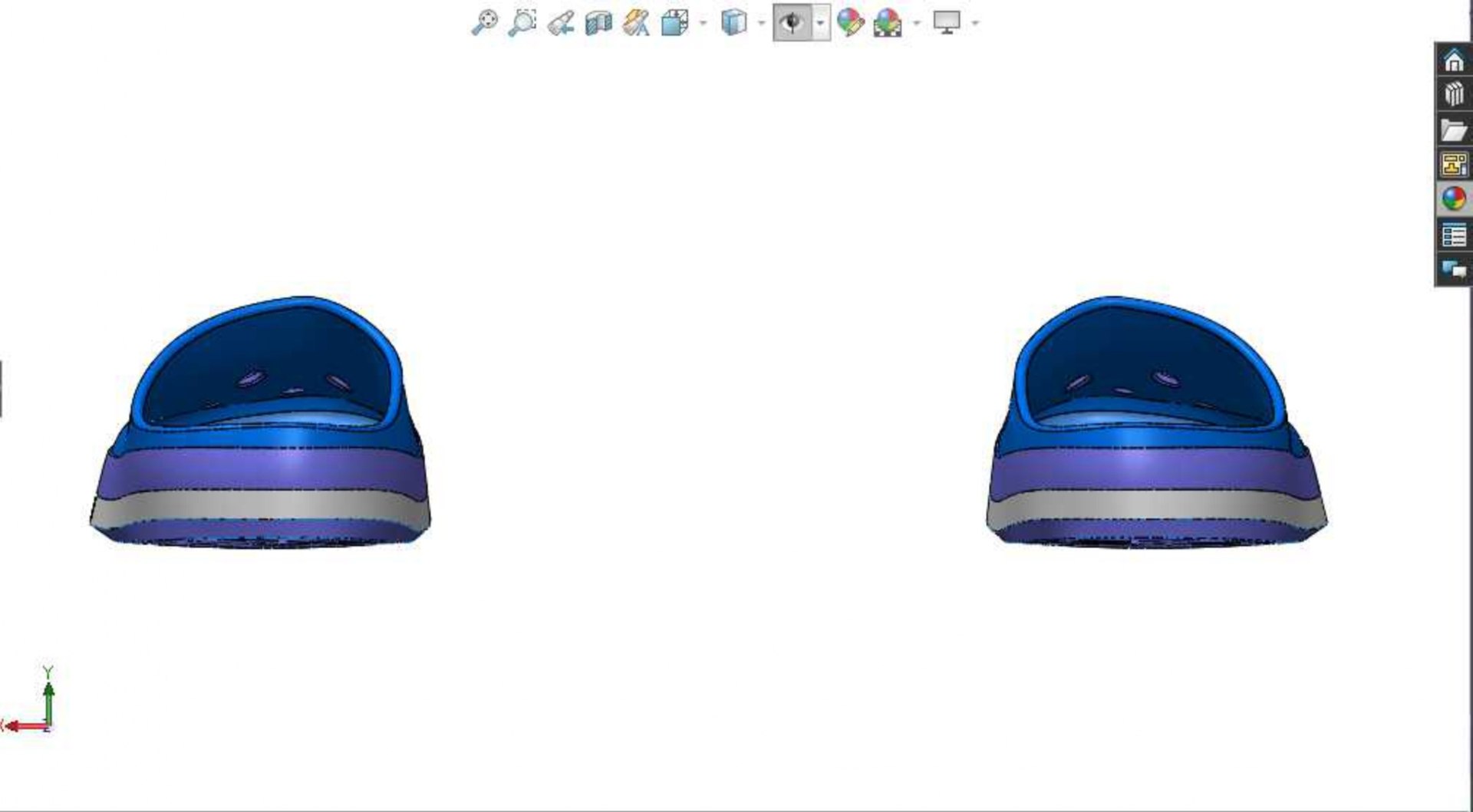Screen dimensions: 1473x812
Task: Open the SOLIDWORKS Forum task pane tab
Action: (1454, 270)
